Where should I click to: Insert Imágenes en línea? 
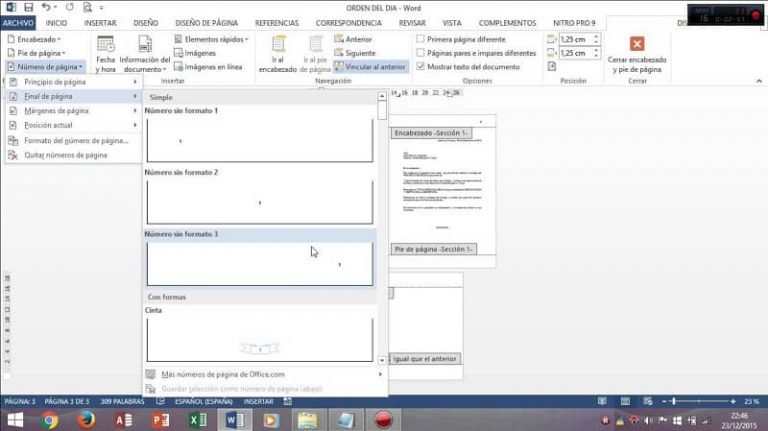point(208,67)
